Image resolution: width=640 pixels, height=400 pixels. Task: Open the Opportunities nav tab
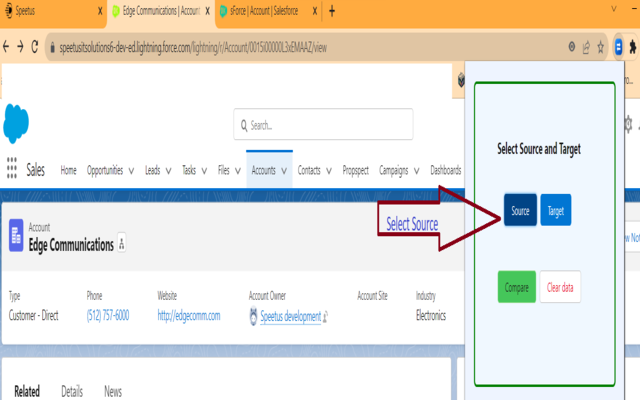coord(105,170)
